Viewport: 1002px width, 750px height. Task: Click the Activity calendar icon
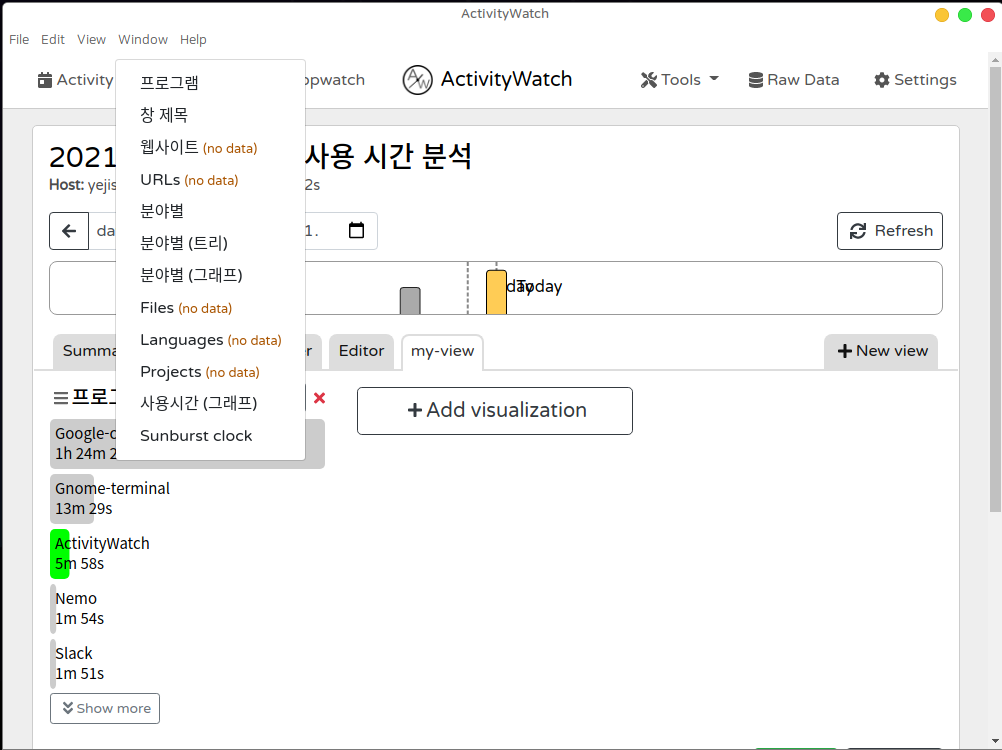pyautogui.click(x=45, y=80)
